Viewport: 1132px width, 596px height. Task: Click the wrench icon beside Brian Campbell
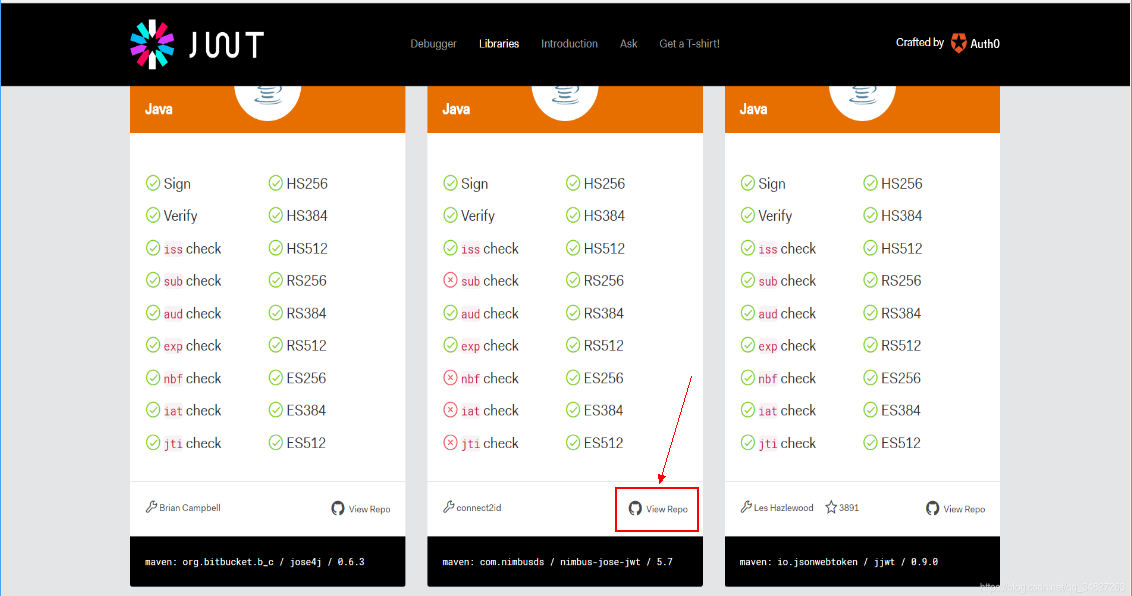point(152,507)
